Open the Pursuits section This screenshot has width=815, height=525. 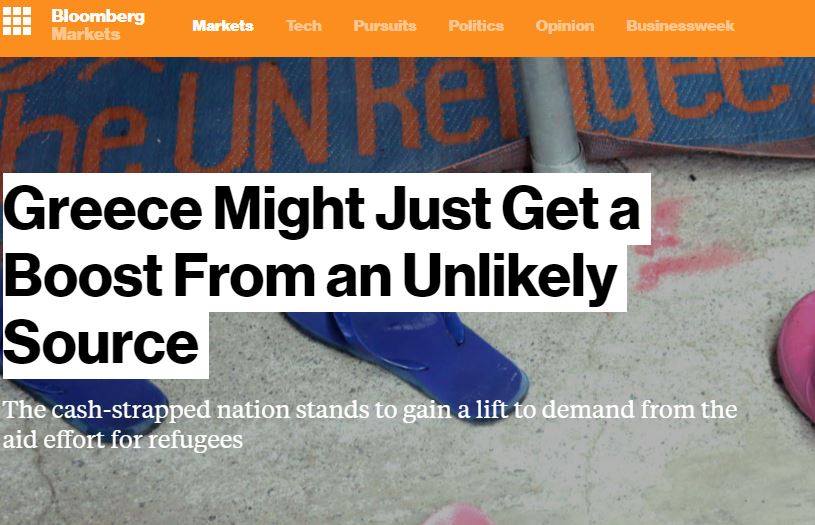pyautogui.click(x=385, y=25)
